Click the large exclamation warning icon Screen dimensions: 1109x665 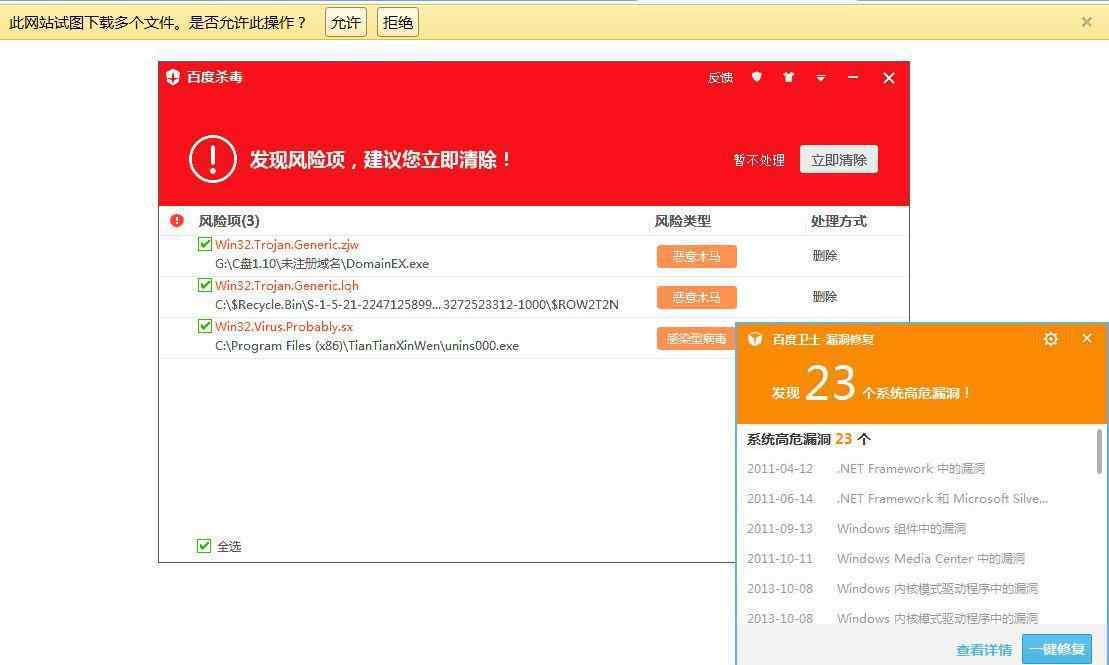[213, 159]
